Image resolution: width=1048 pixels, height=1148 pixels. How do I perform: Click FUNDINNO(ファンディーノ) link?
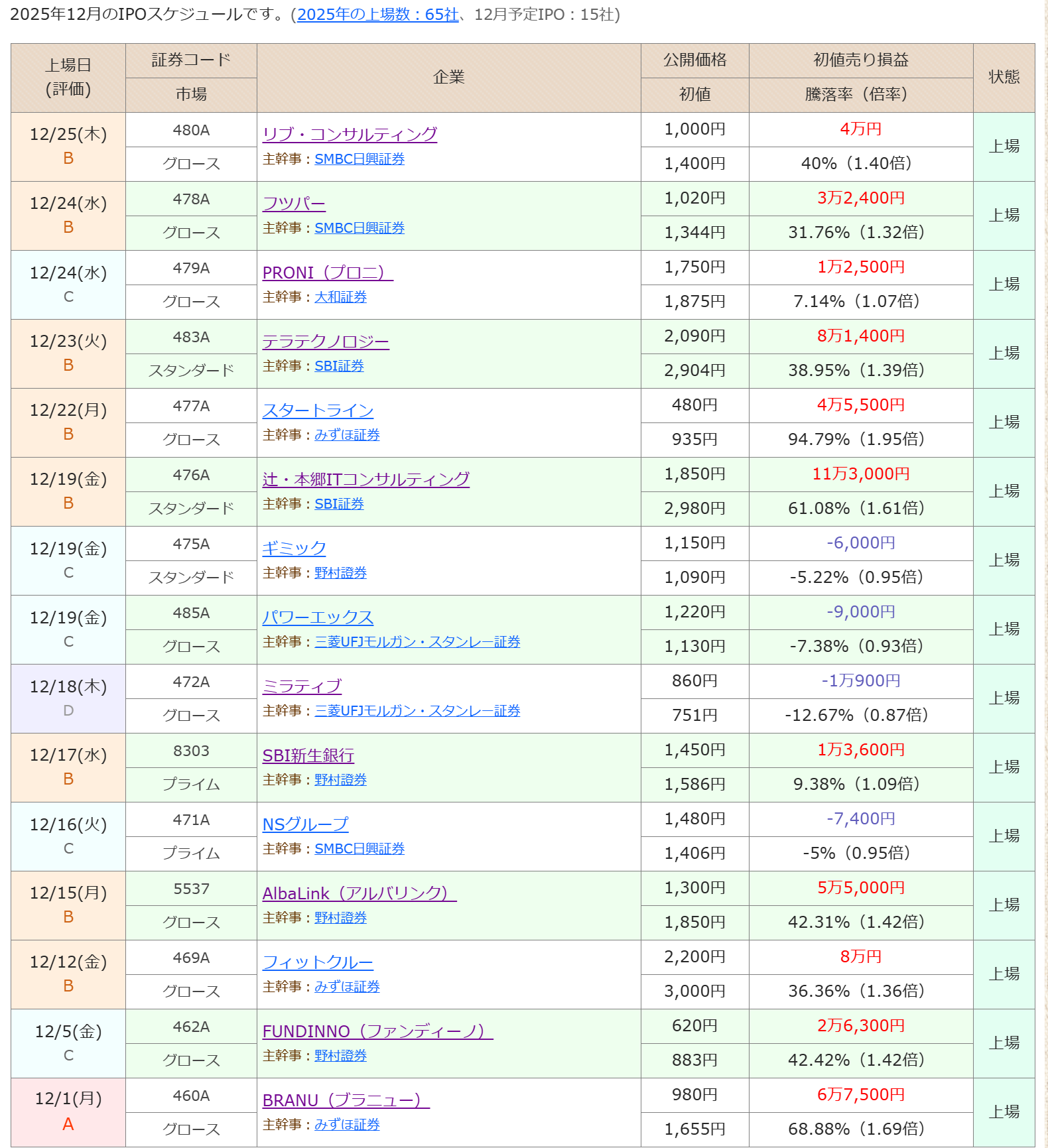[x=377, y=1031]
